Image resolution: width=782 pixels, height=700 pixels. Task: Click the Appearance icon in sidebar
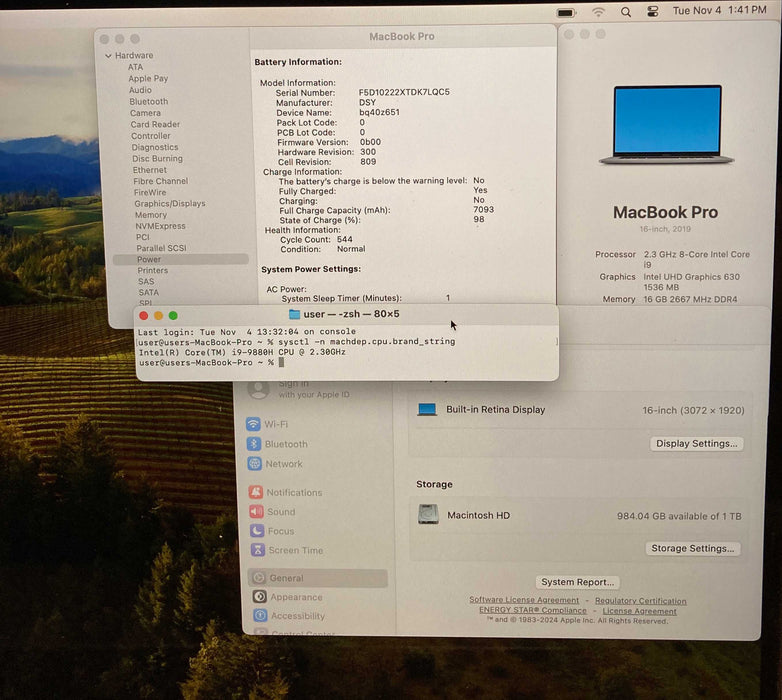click(x=259, y=597)
